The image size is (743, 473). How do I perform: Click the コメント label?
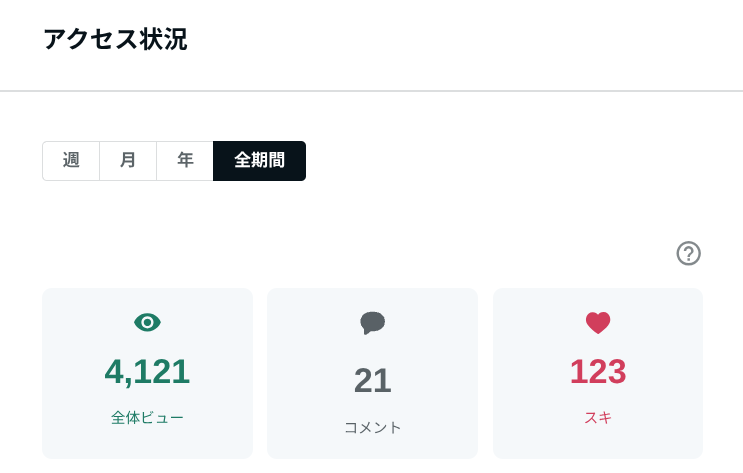[372, 428]
